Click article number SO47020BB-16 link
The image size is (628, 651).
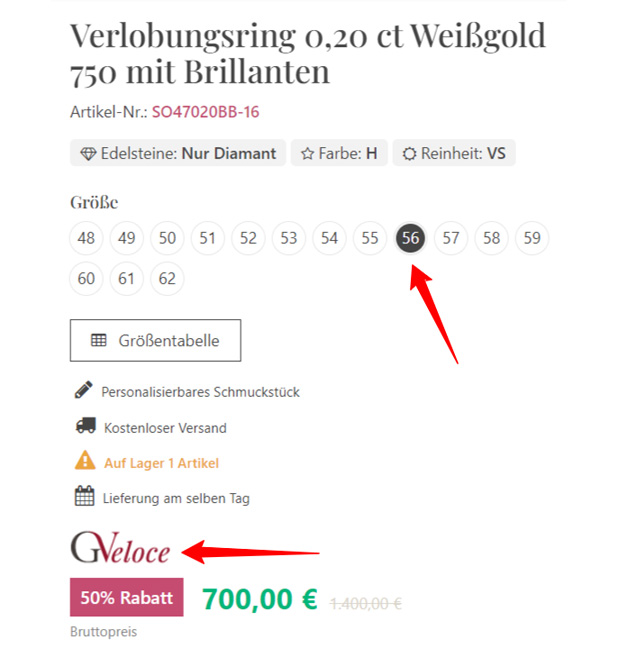(205, 112)
